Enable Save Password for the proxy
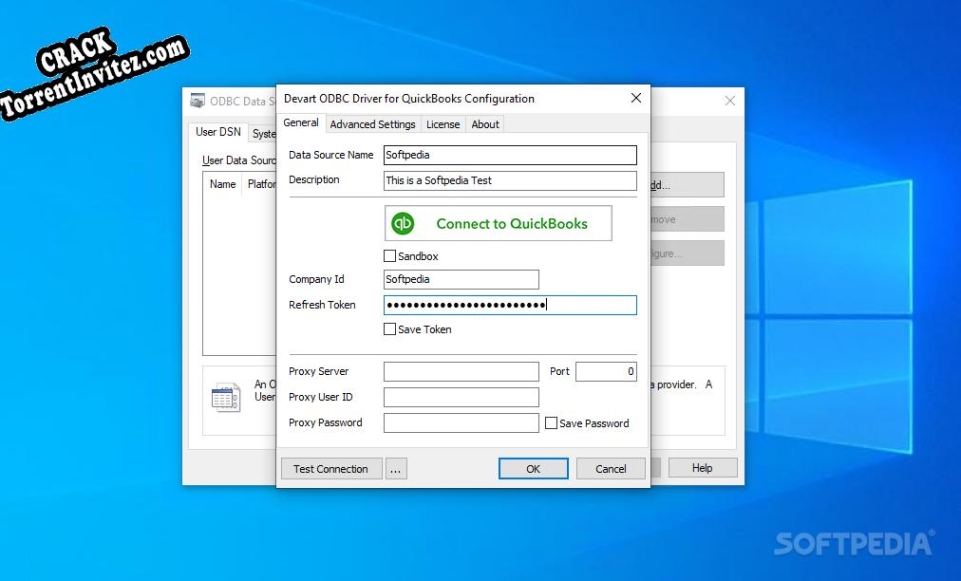Viewport: 961px width, 581px height. [551, 423]
